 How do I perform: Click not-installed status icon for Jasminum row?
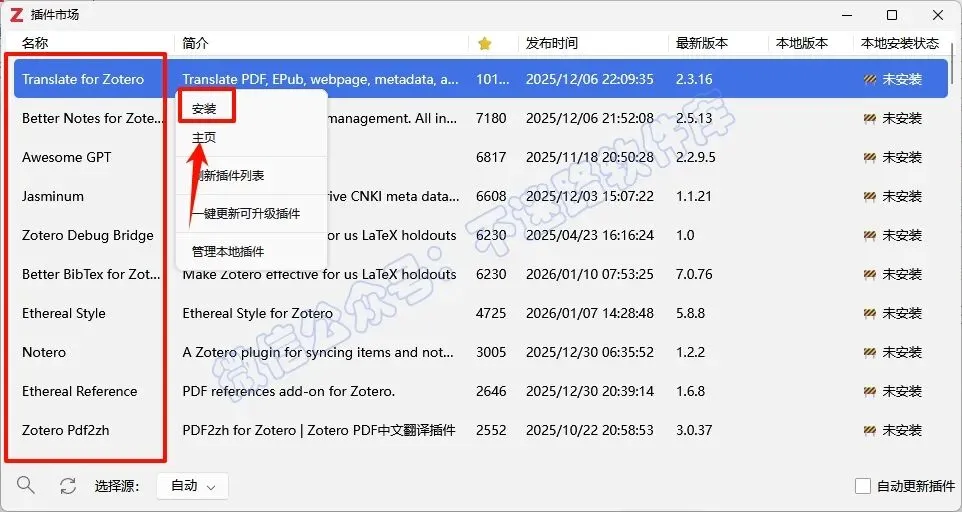click(x=869, y=197)
